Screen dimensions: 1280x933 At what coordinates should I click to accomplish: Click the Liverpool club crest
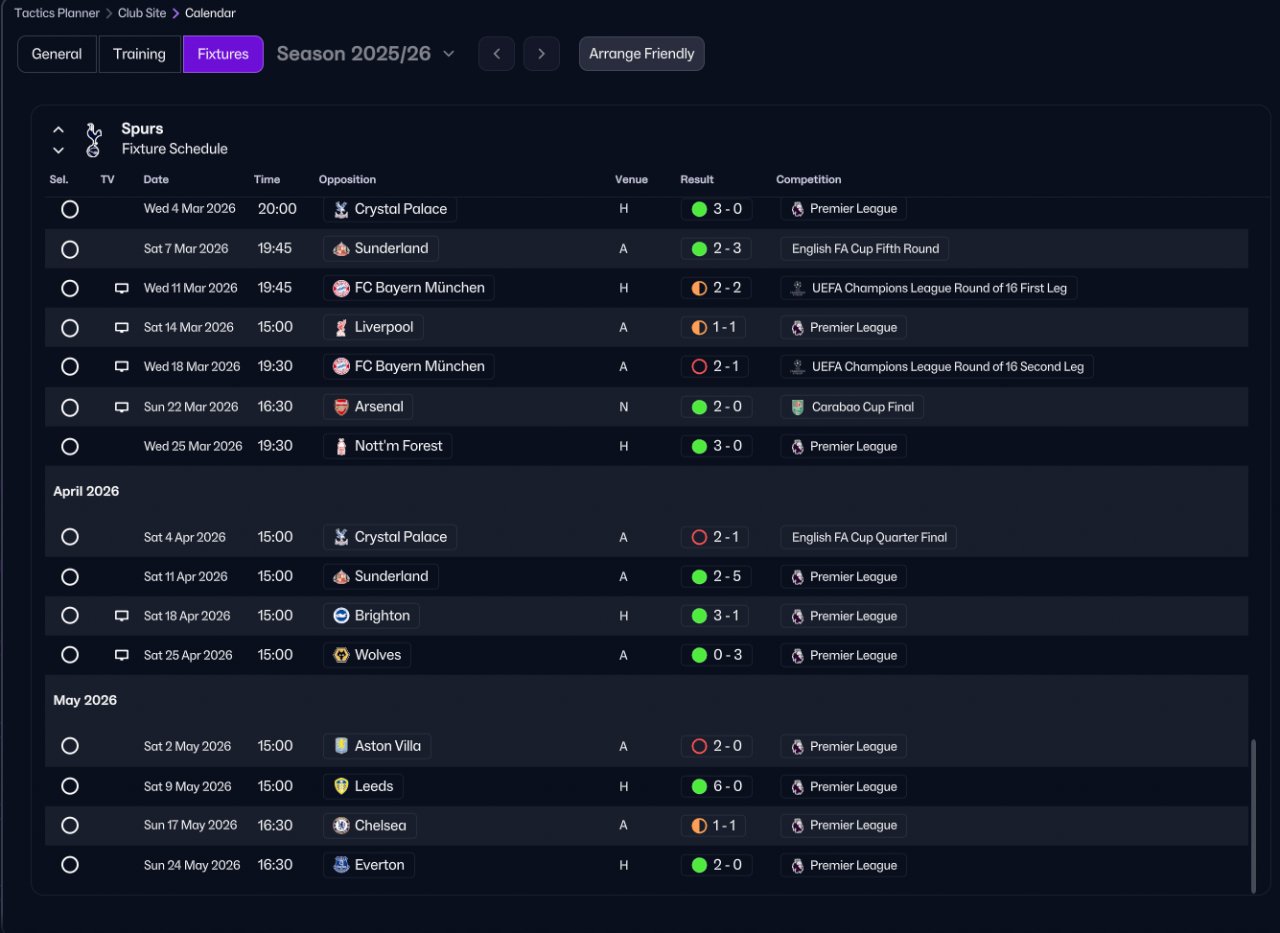click(x=341, y=328)
